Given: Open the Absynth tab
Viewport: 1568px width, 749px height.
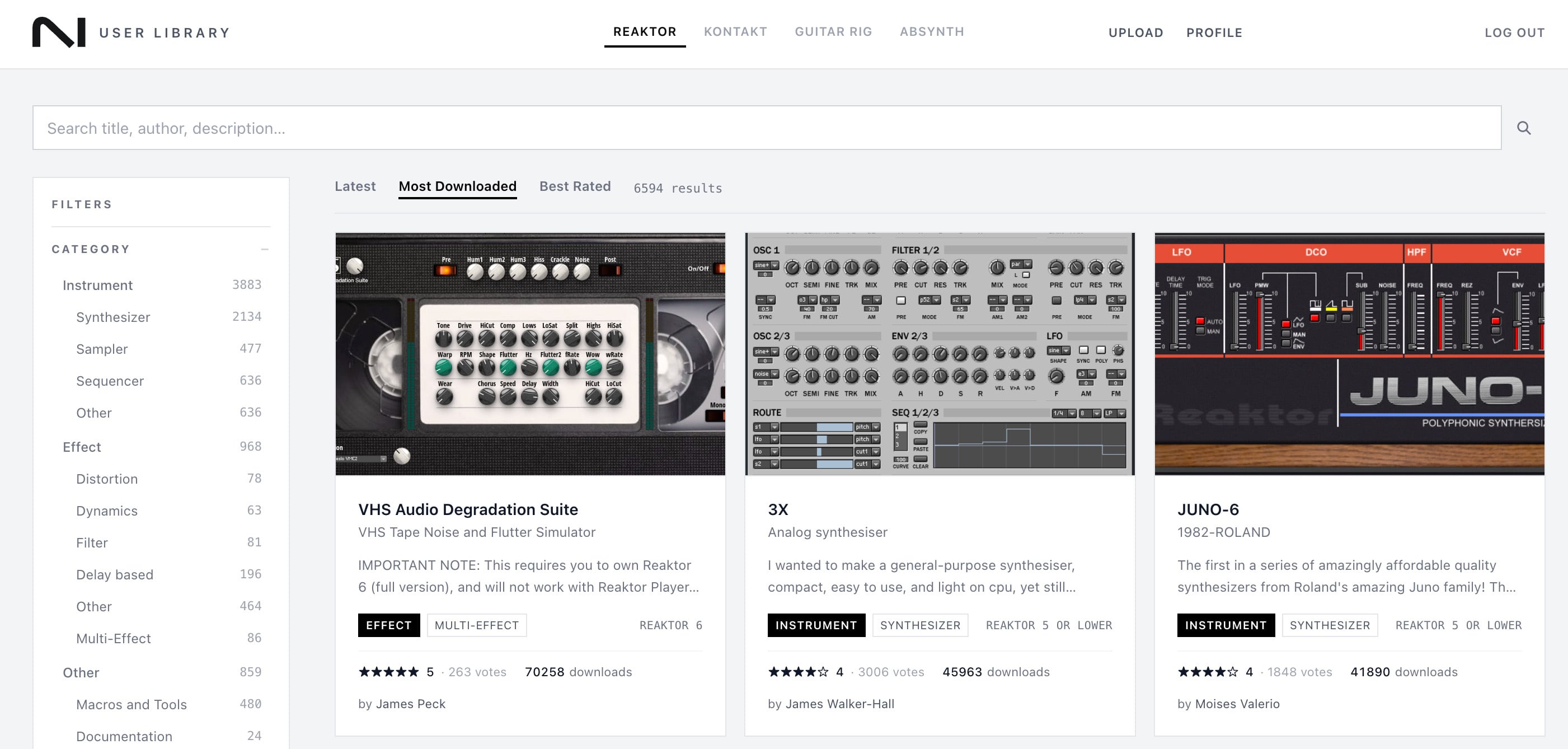Looking at the screenshot, I should click(x=932, y=32).
